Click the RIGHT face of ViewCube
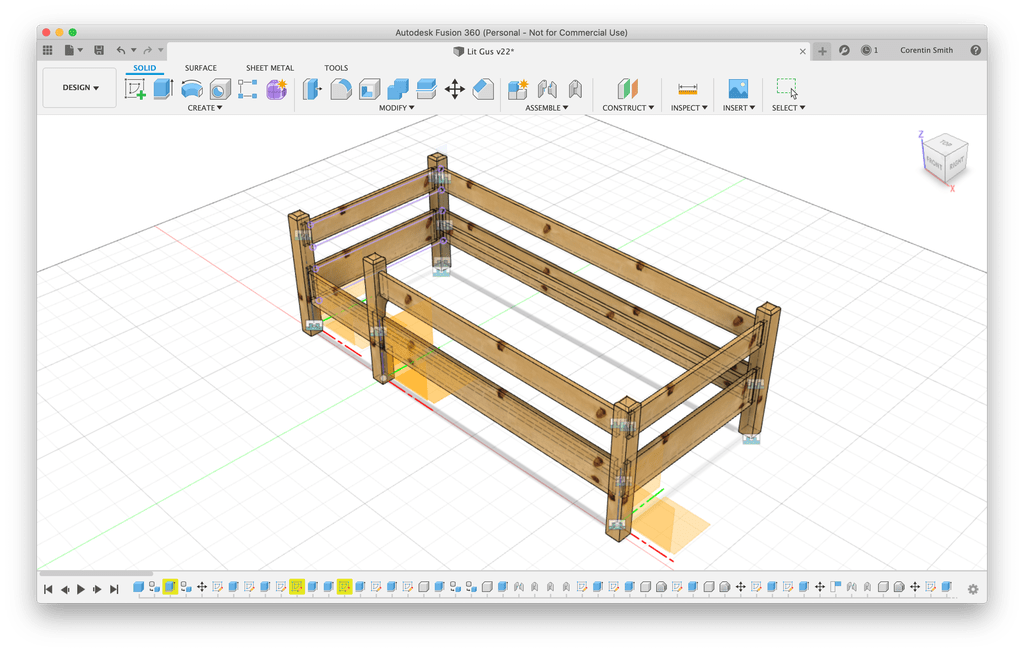The image size is (1024, 652). (957, 163)
